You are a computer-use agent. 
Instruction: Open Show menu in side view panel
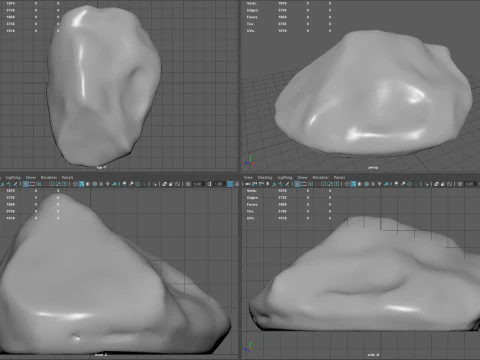click(x=302, y=177)
